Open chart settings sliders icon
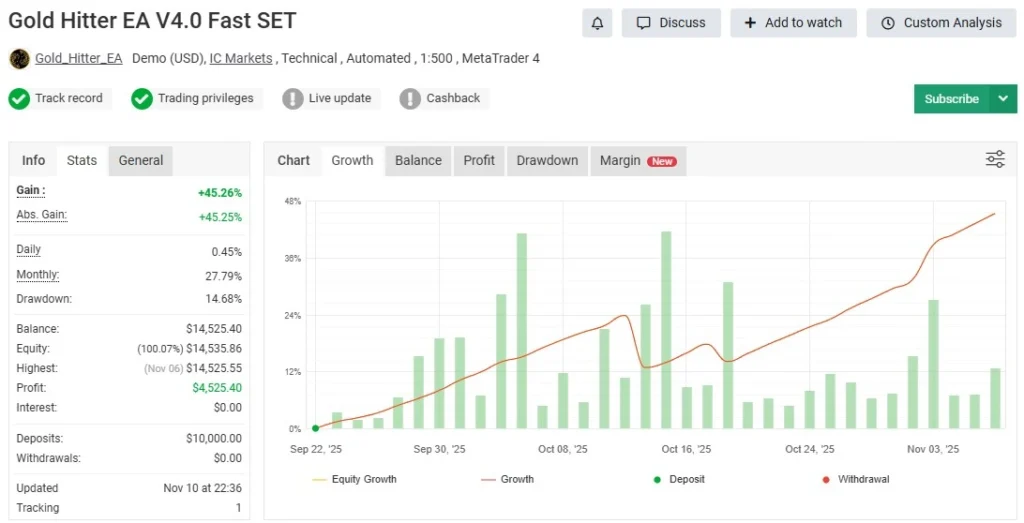The height and width of the screenshot is (523, 1024). 995,159
